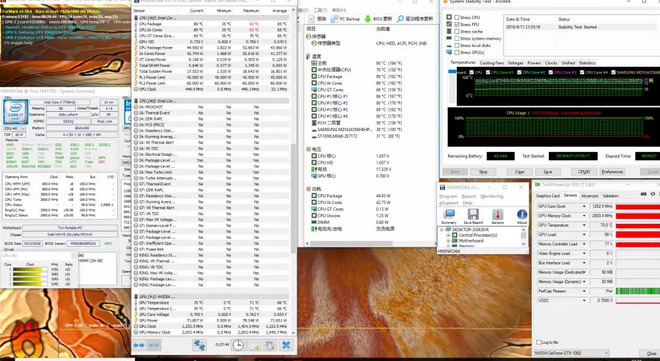The height and width of the screenshot is (361, 660).
Task: Click the temperature section icon in AIDA64 list
Action: [309, 56]
